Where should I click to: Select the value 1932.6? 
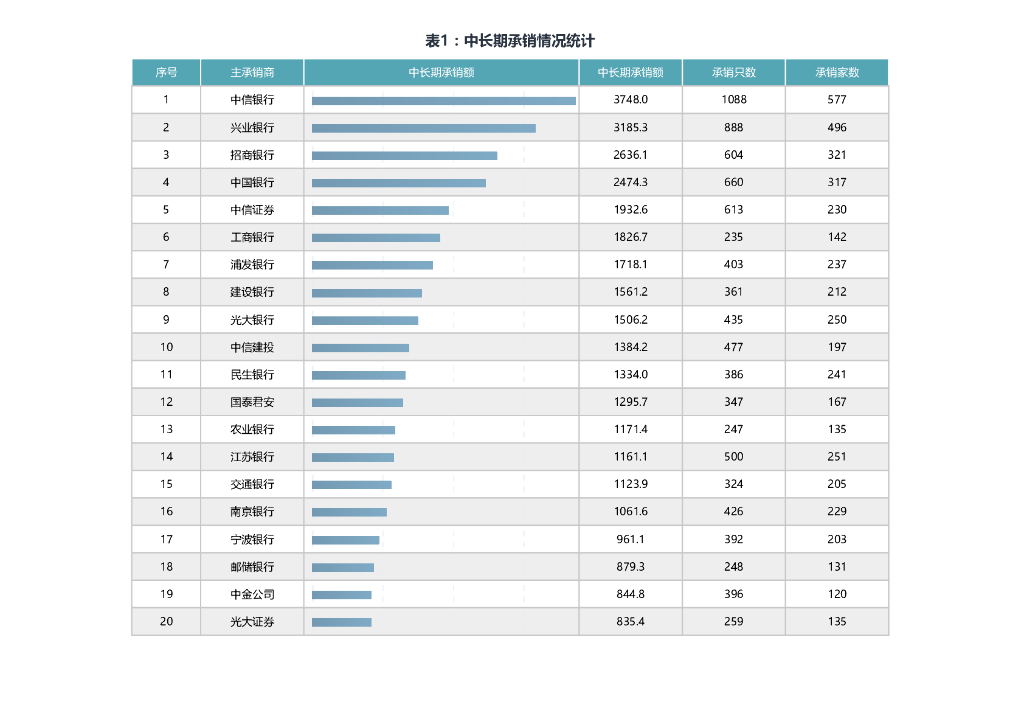pyautogui.click(x=630, y=210)
